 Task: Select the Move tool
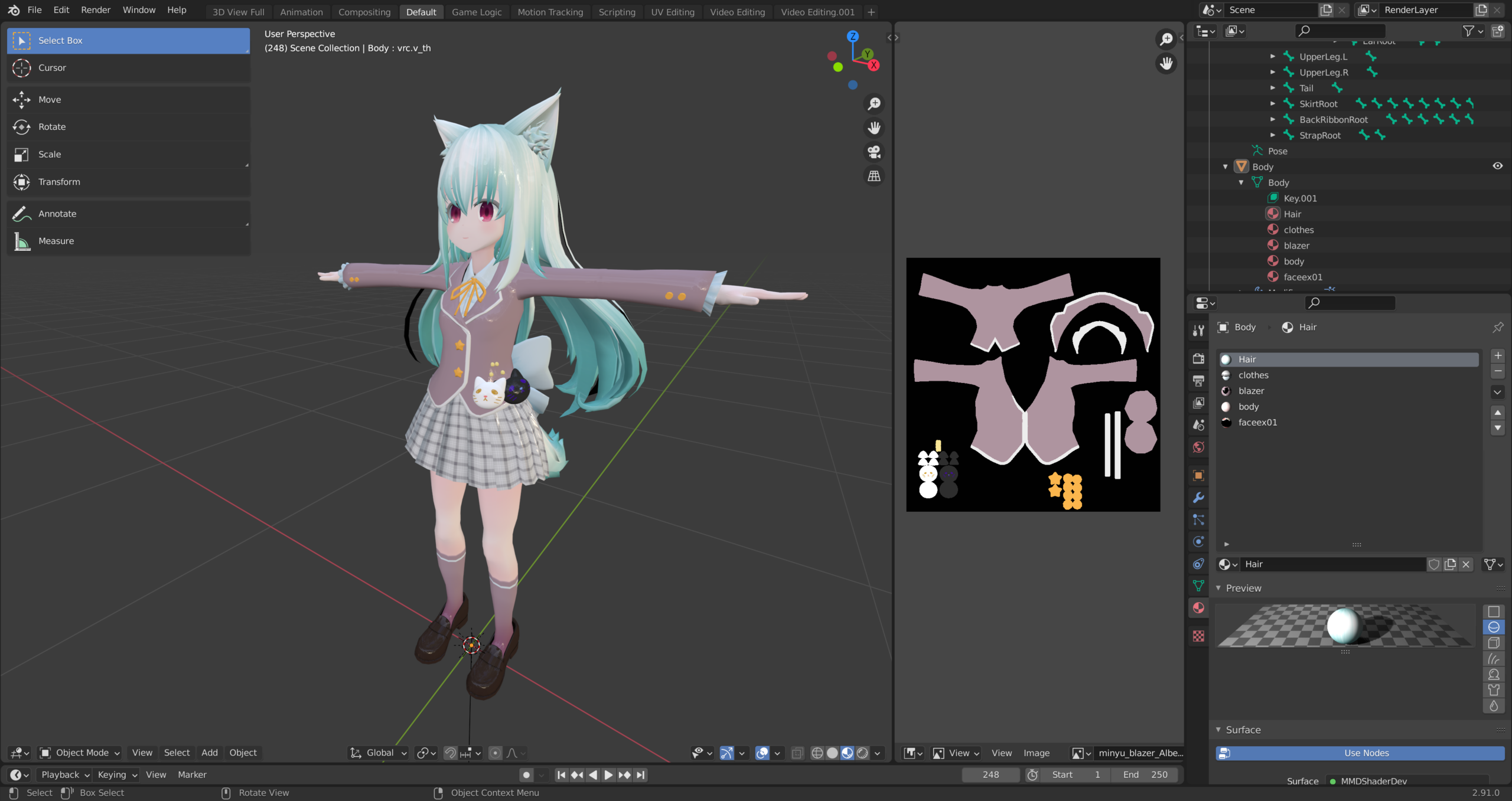click(128, 100)
